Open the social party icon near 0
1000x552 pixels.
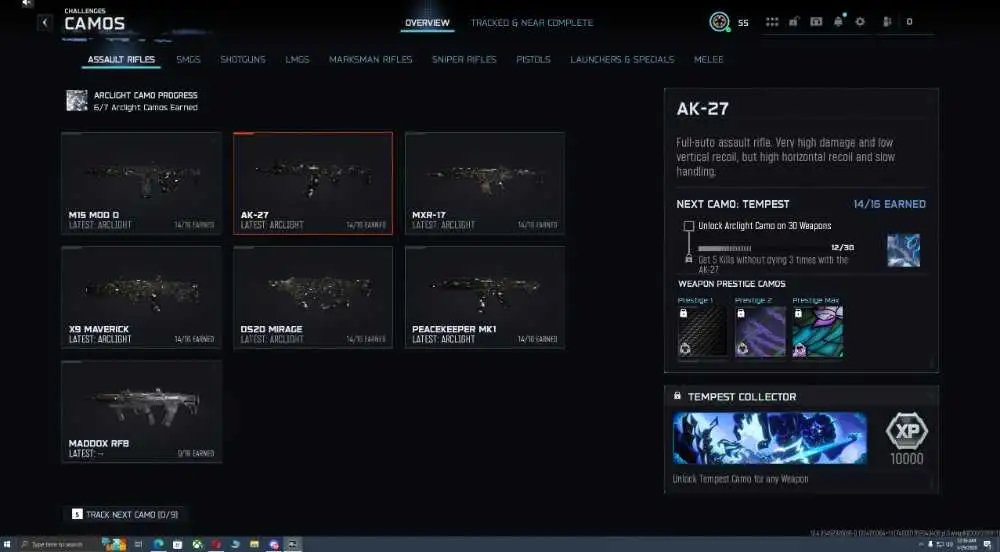click(886, 22)
